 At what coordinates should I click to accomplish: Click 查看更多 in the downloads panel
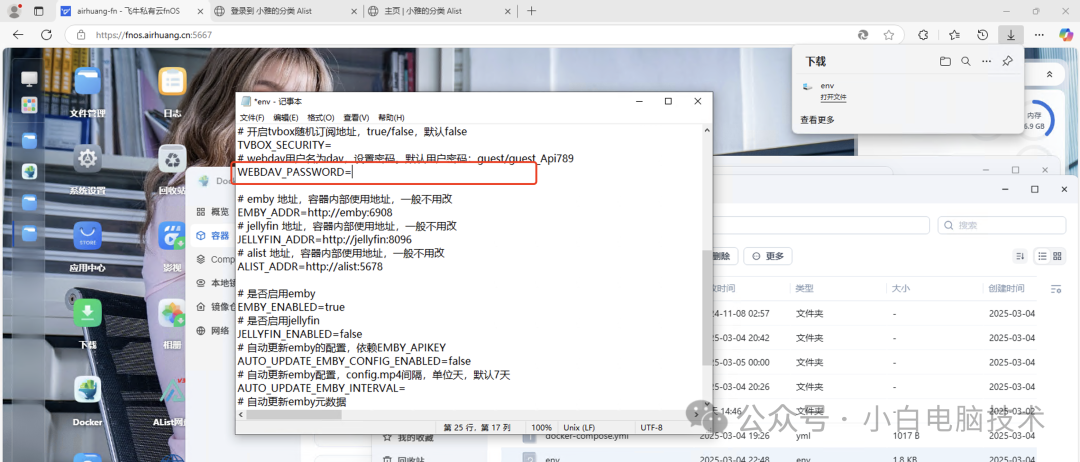[x=817, y=120]
